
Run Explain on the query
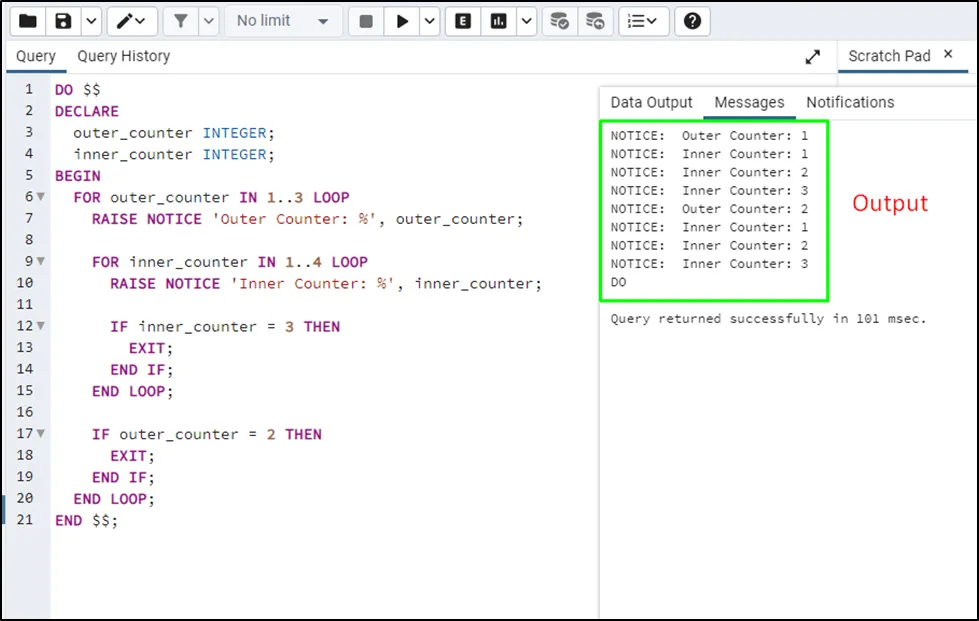462,21
